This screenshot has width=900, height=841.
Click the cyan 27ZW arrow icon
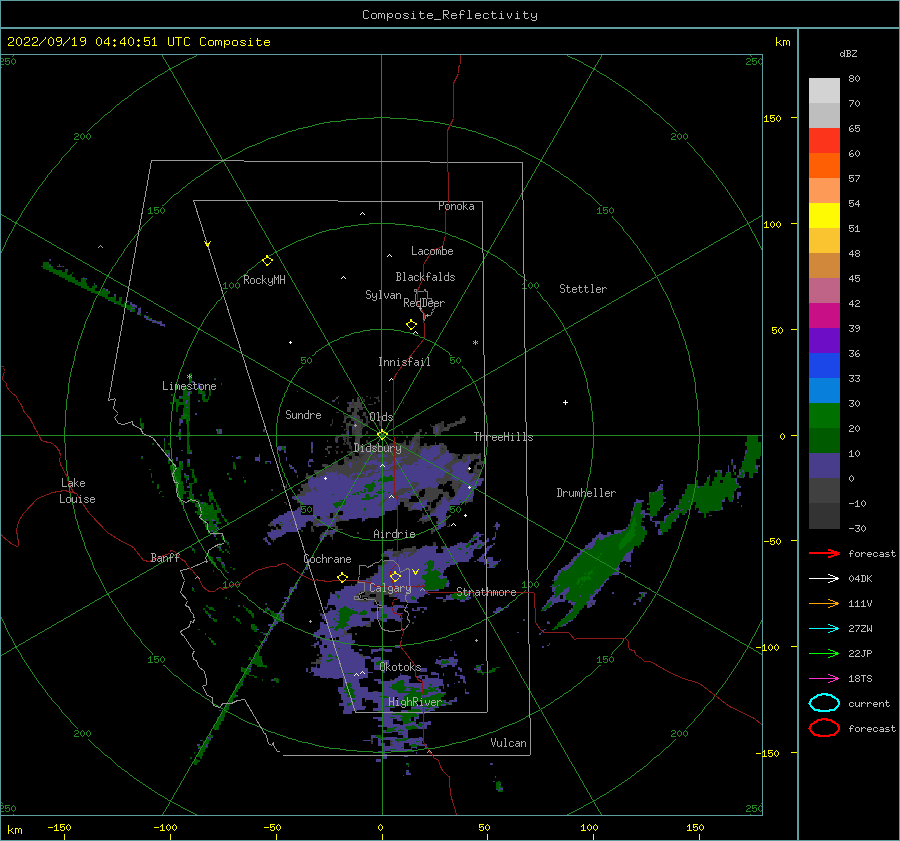click(x=824, y=629)
